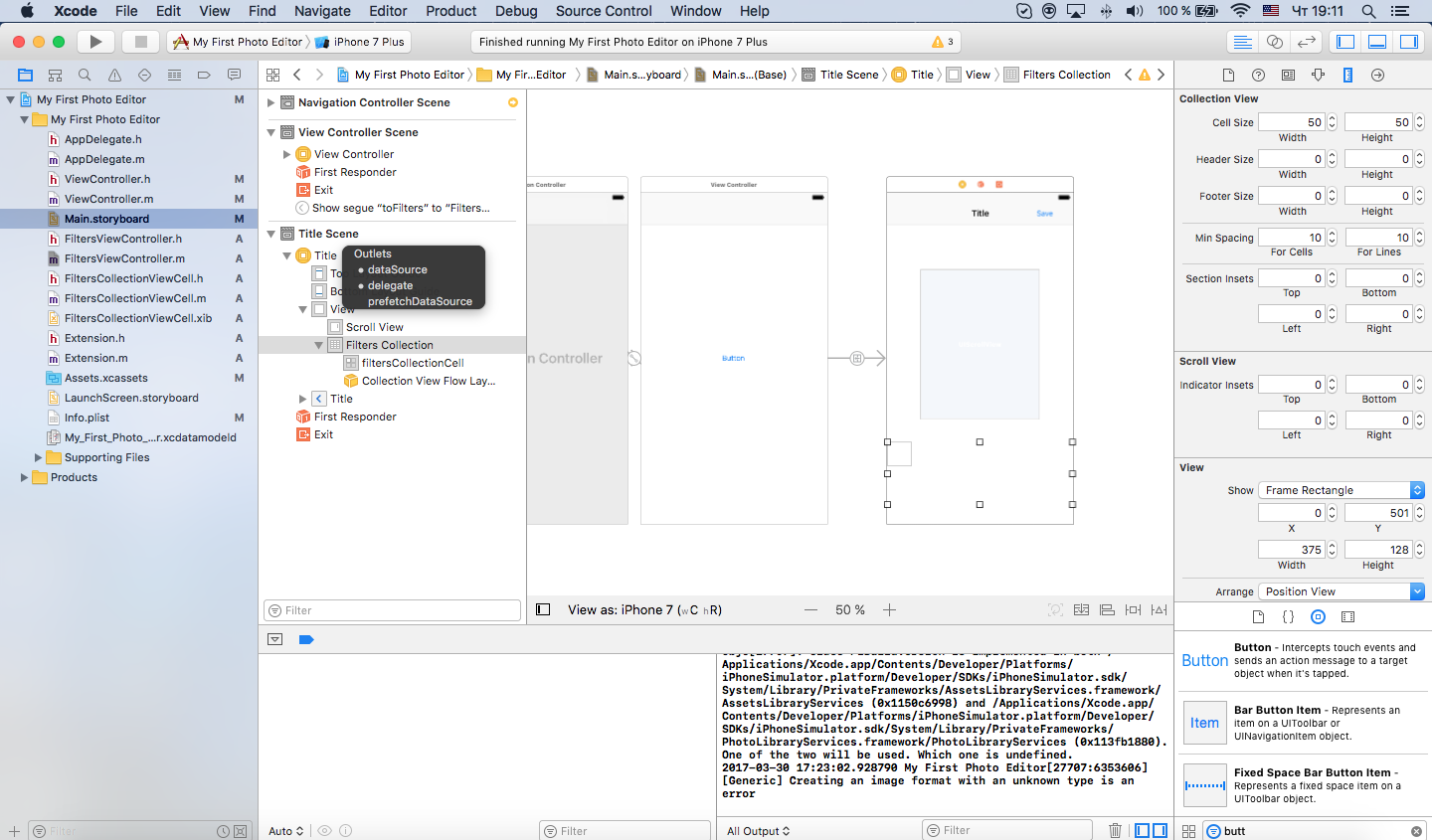This screenshot has width=1432, height=840.
Task: Click the Embed in Stack icon
Action: (x=1081, y=609)
